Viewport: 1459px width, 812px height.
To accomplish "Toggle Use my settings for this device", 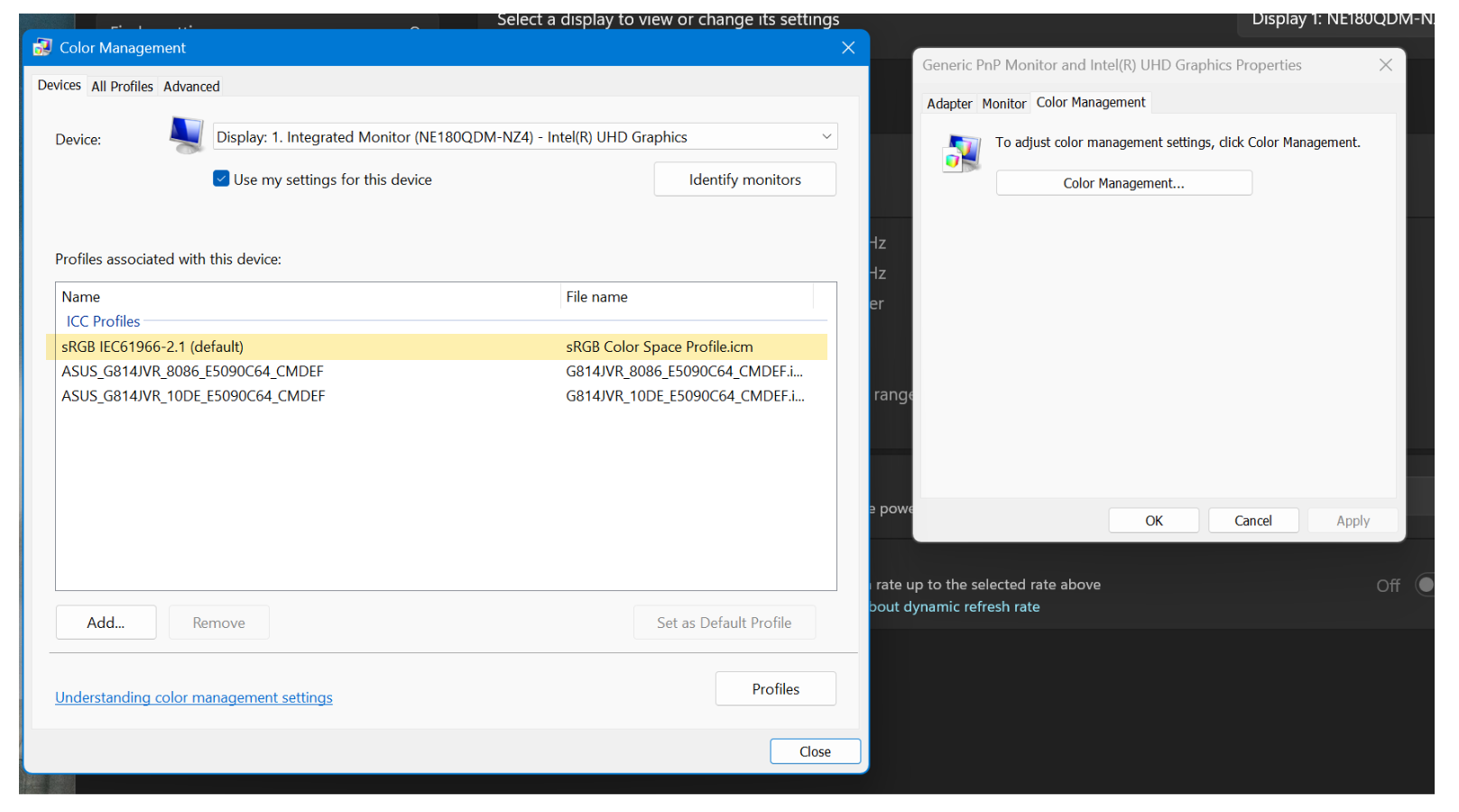I will pos(221,179).
